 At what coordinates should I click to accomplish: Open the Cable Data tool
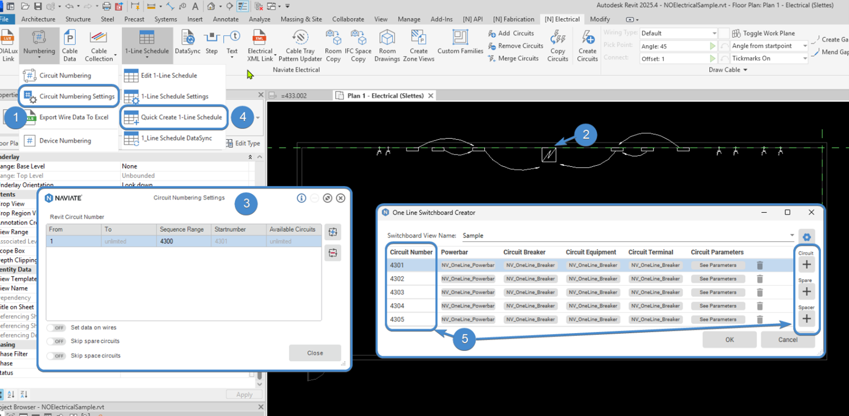pos(70,44)
